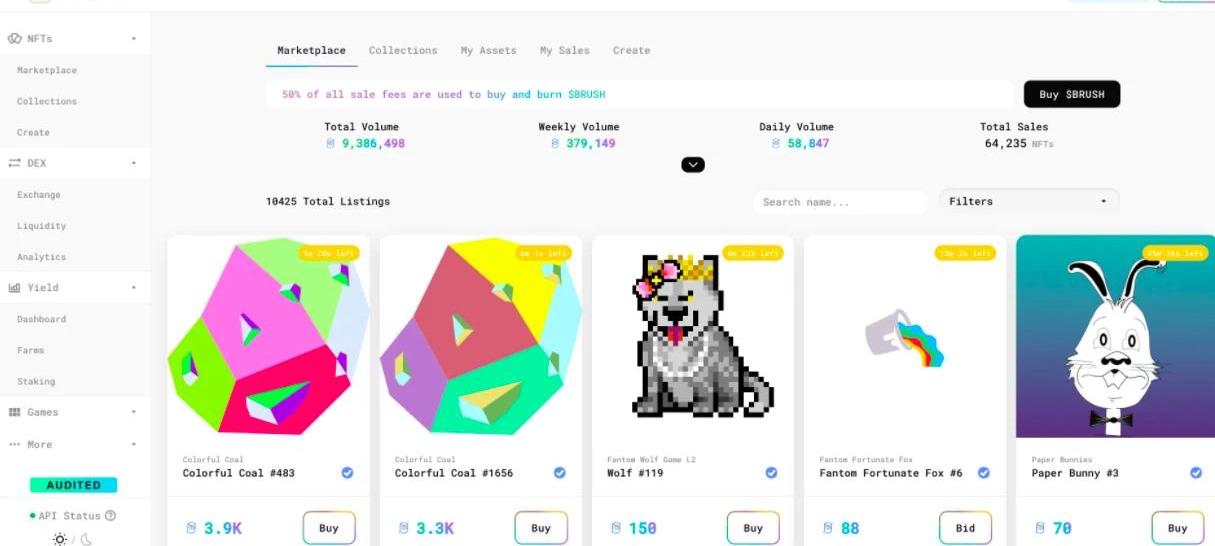Click the Yield chart icon
Viewport: 1215px width, 546px height.
[15, 288]
